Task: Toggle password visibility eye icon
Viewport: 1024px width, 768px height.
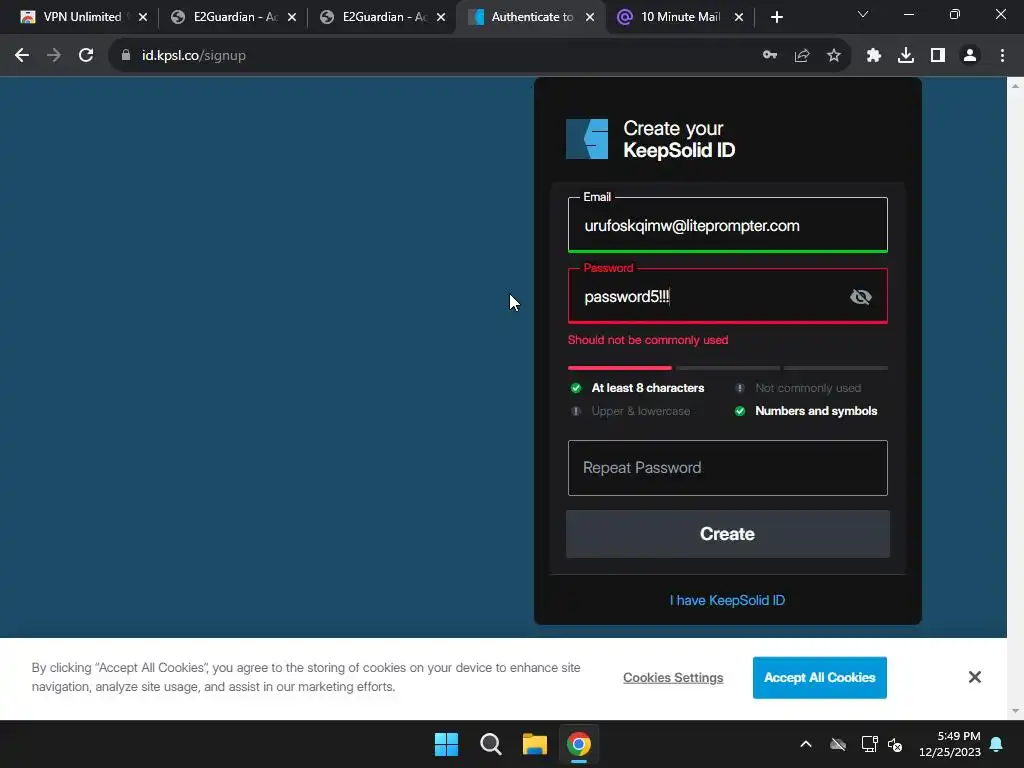Action: coord(860,296)
